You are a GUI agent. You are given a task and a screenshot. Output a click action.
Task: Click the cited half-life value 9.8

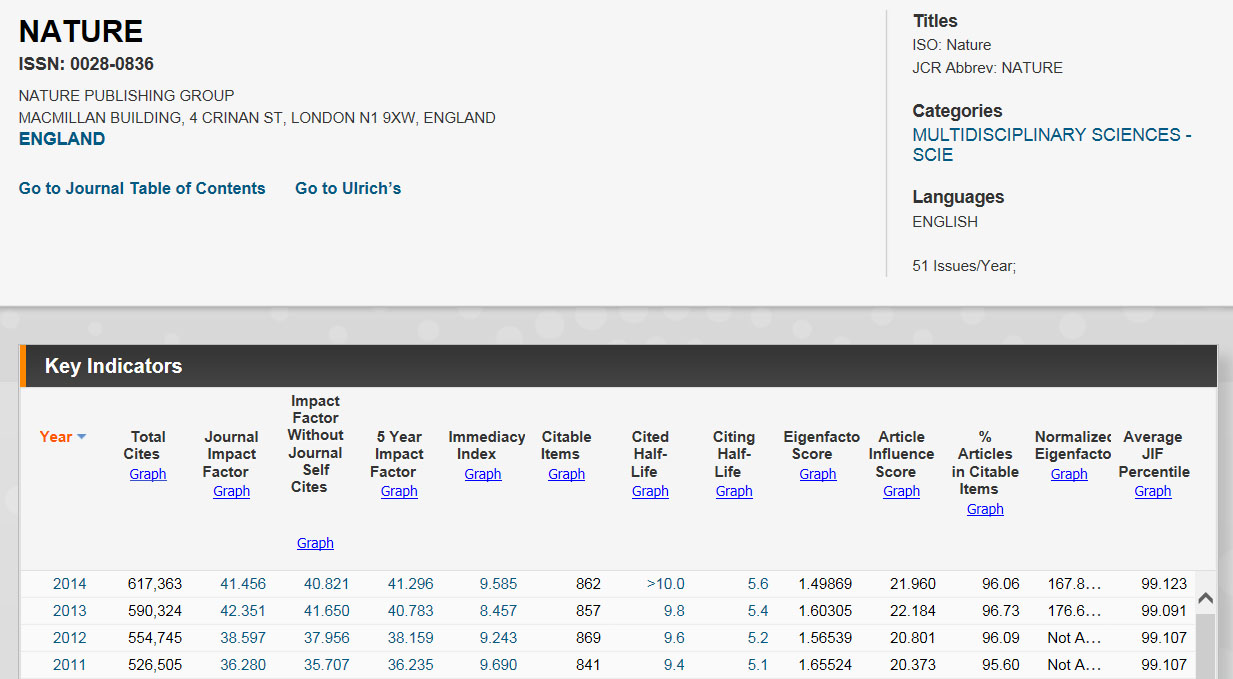click(674, 611)
